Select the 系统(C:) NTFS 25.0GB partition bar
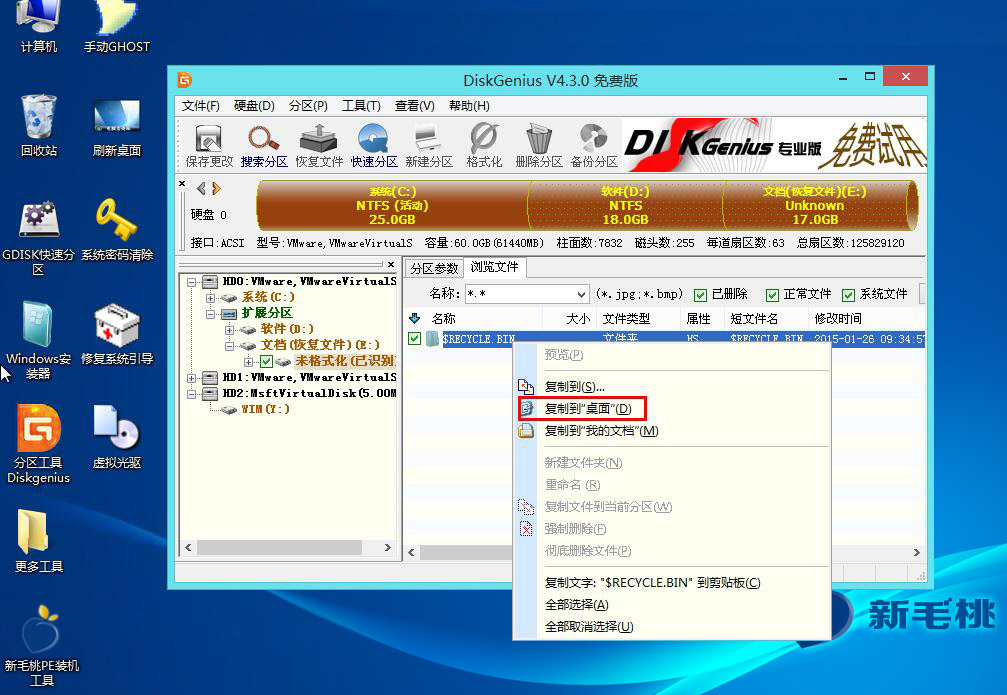The width and height of the screenshot is (1007, 695). 392,206
